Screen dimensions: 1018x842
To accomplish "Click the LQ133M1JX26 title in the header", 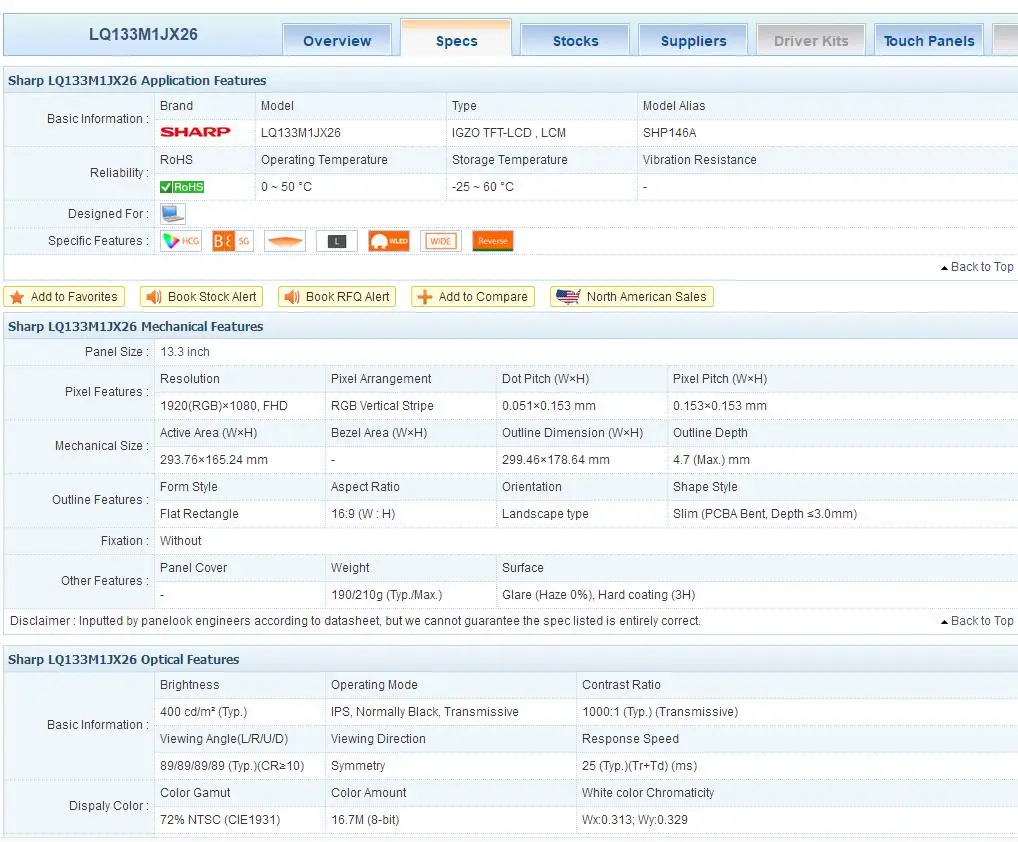I will tap(143, 34).
